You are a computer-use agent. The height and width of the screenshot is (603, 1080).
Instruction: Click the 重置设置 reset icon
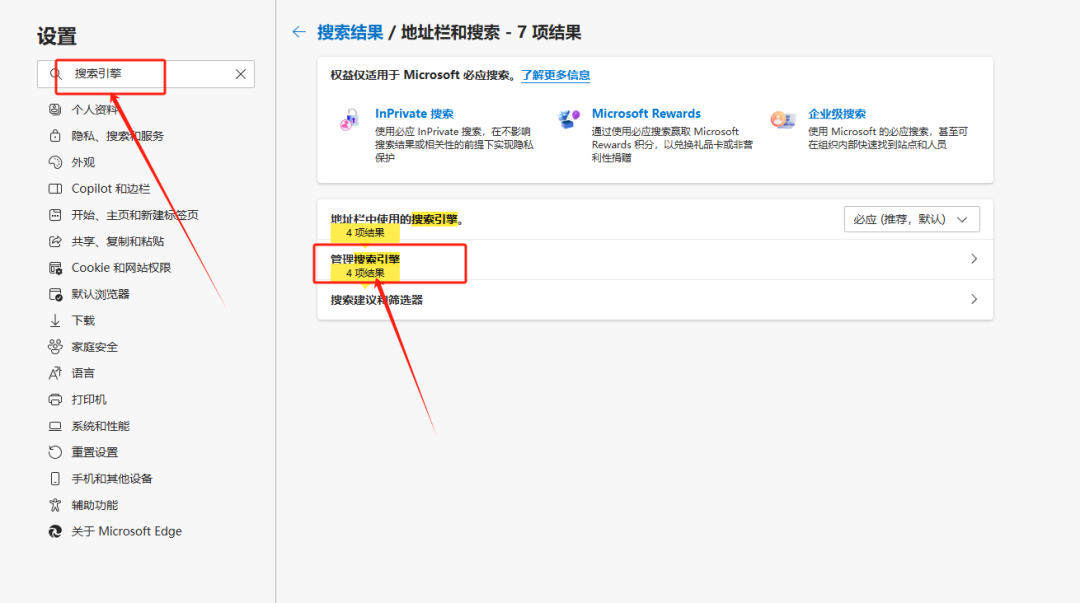pos(55,452)
